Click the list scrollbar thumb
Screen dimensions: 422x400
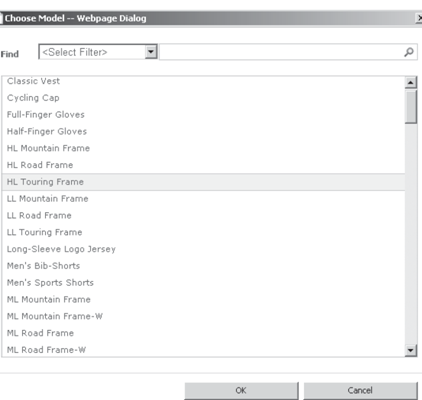411,107
